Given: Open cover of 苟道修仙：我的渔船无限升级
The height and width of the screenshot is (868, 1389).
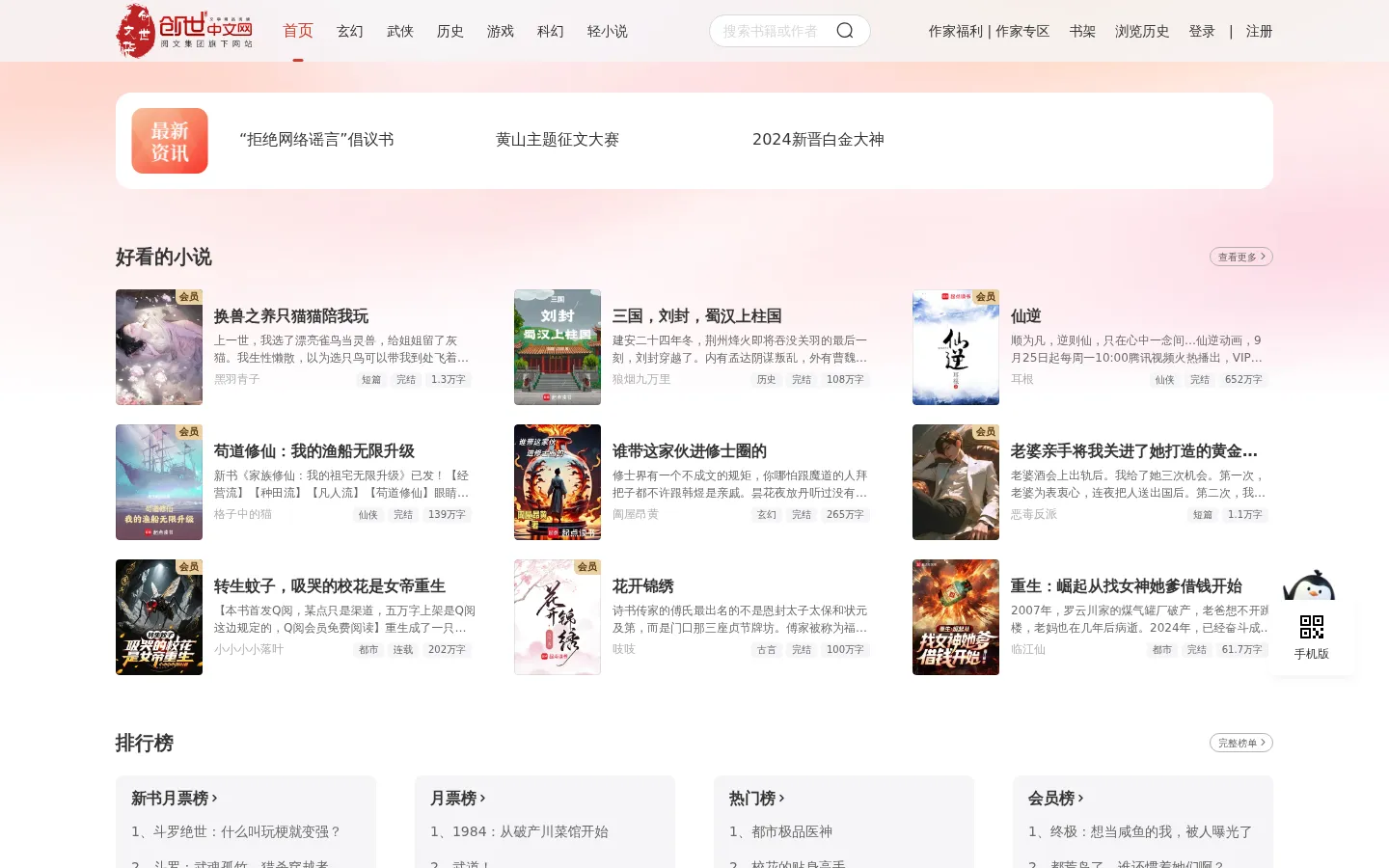Looking at the screenshot, I should click(x=159, y=482).
